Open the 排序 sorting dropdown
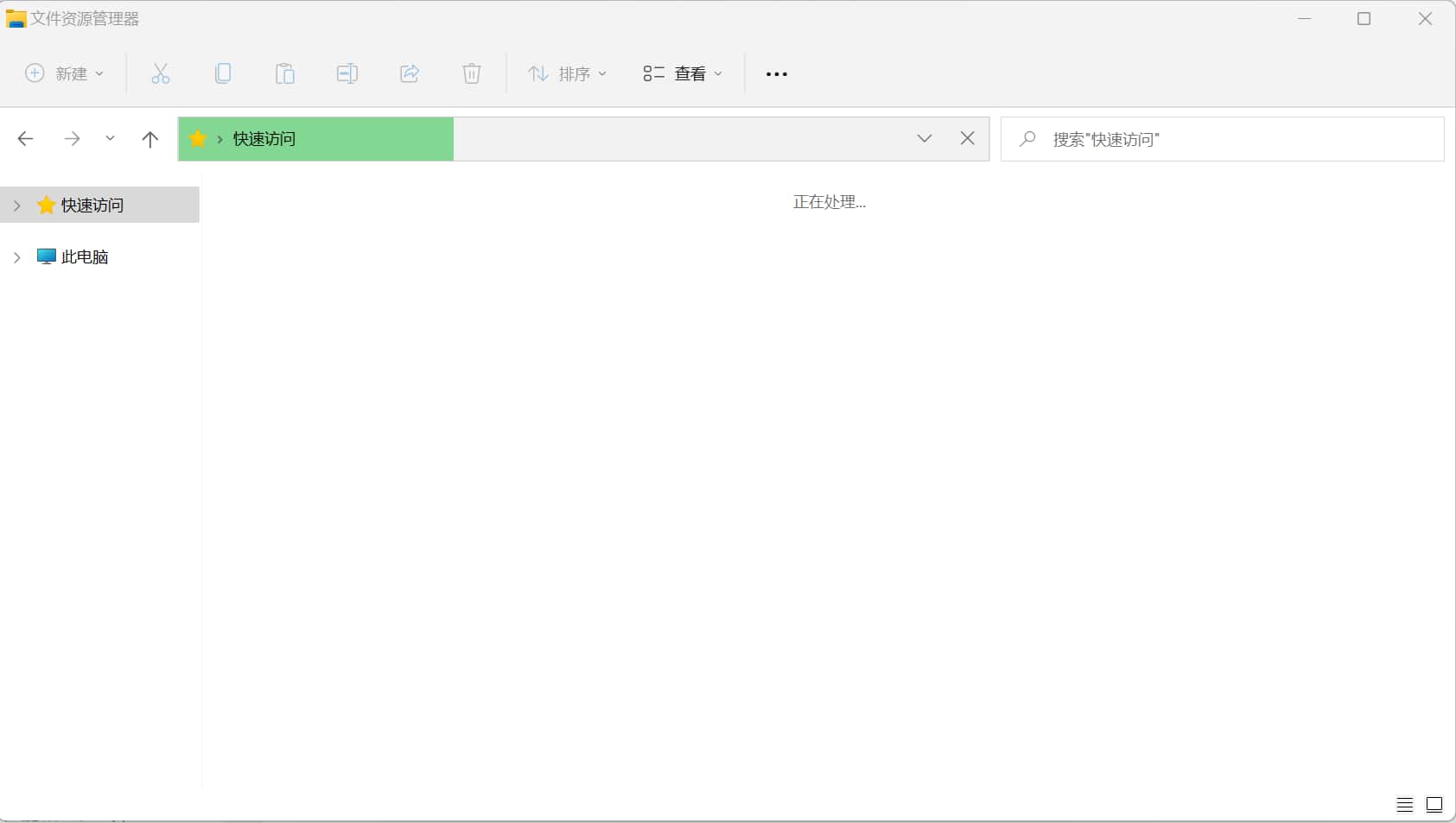 click(x=567, y=73)
